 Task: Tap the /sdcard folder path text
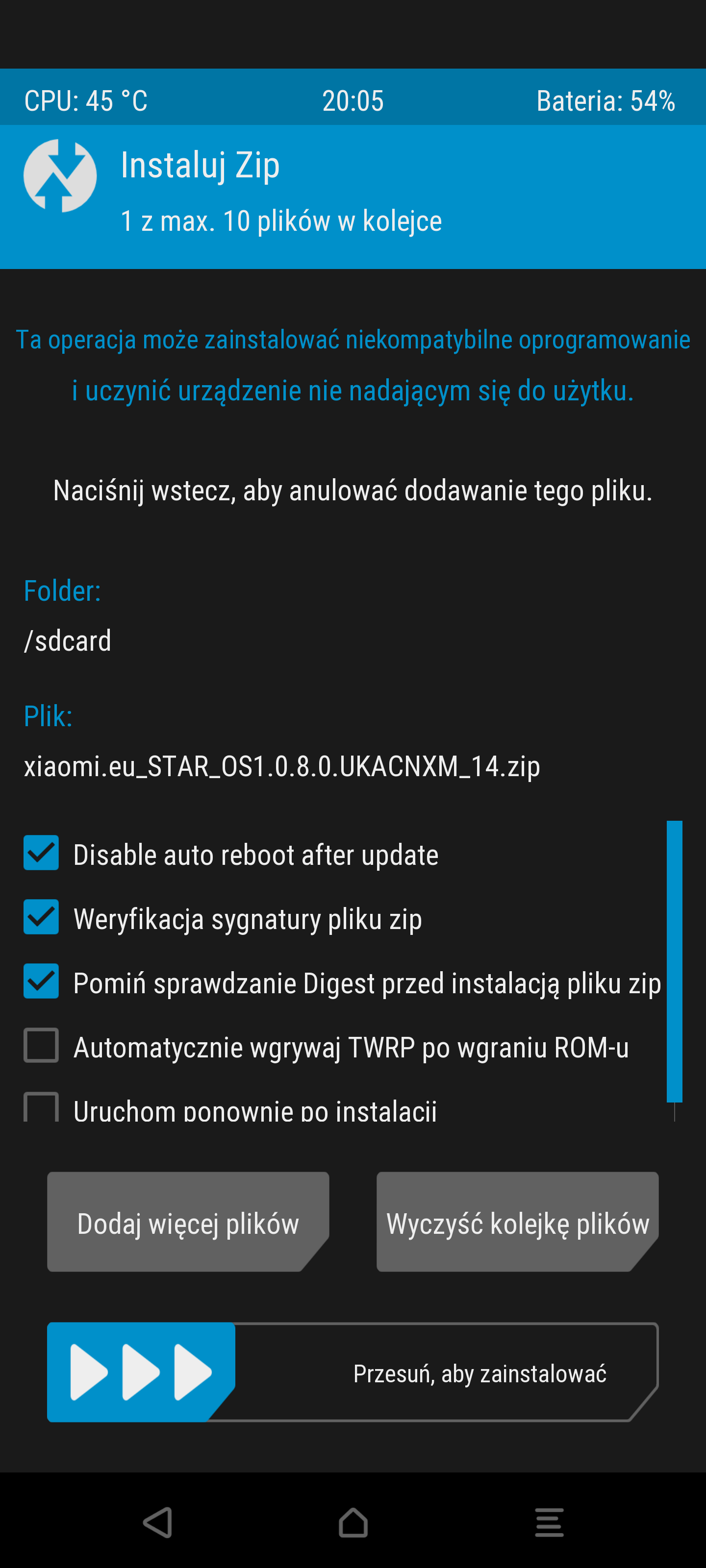pyautogui.click(x=68, y=641)
